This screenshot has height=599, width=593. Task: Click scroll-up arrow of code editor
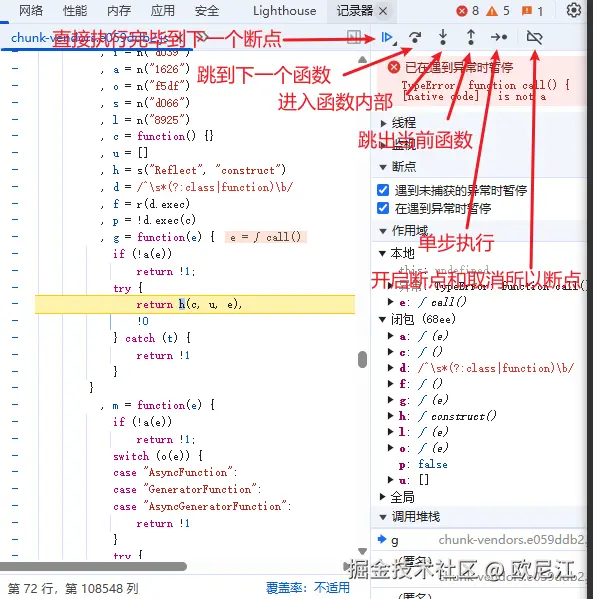click(363, 60)
